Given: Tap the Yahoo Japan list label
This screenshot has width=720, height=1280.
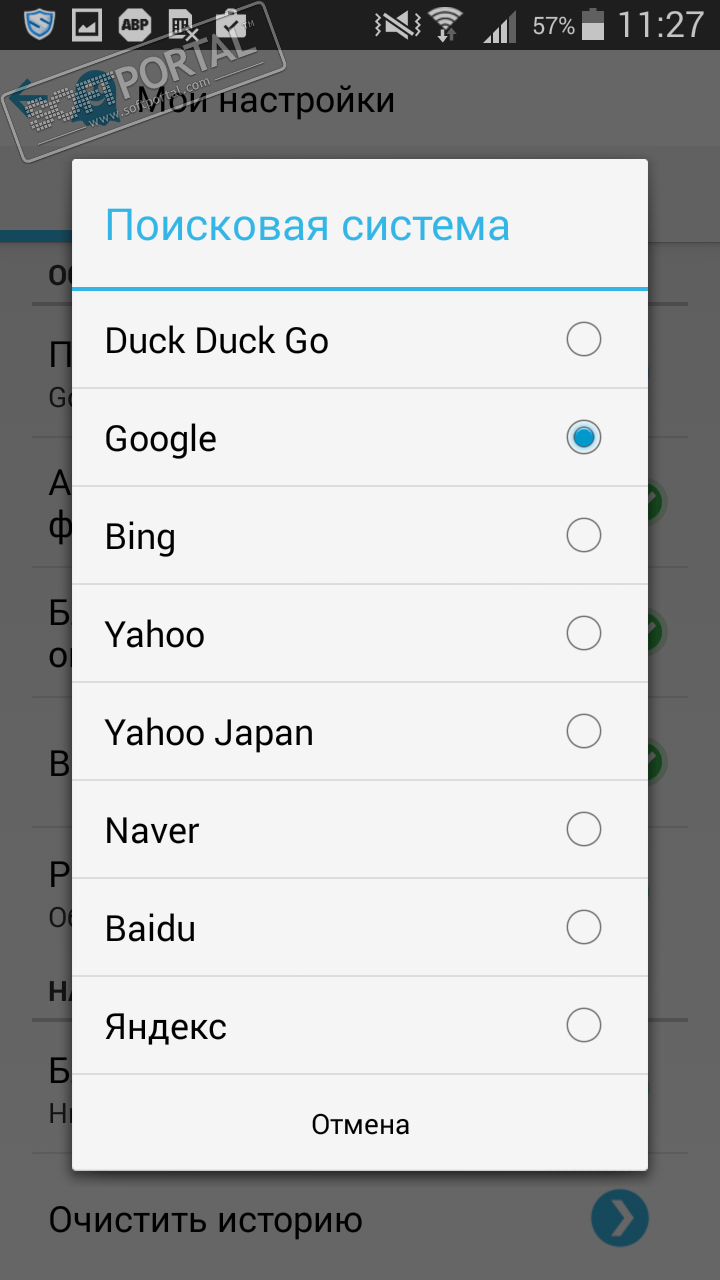Looking at the screenshot, I should pos(209,733).
